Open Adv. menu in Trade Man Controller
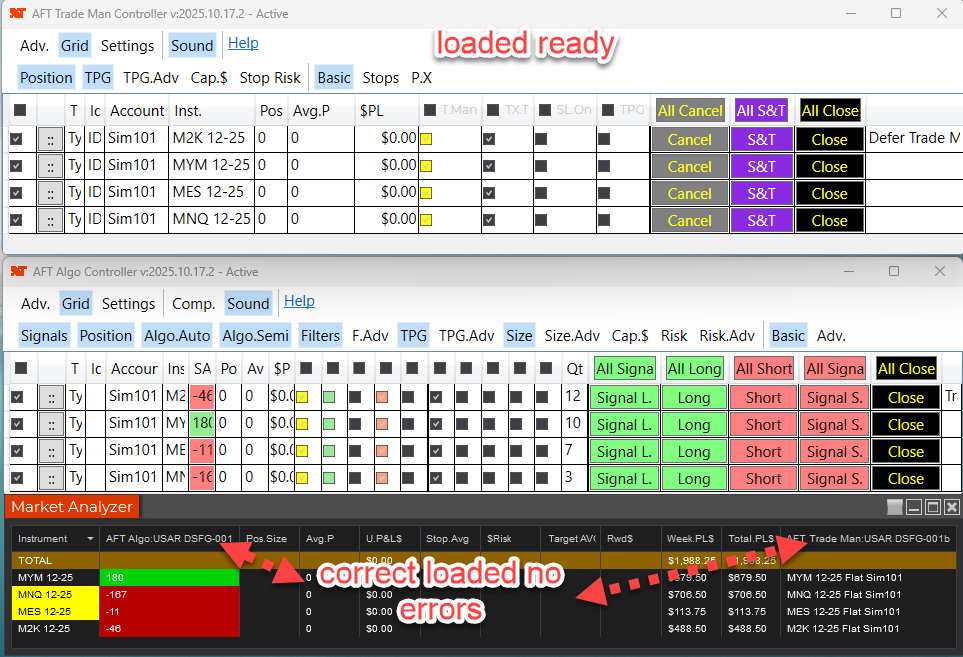963x657 pixels. click(x=34, y=45)
